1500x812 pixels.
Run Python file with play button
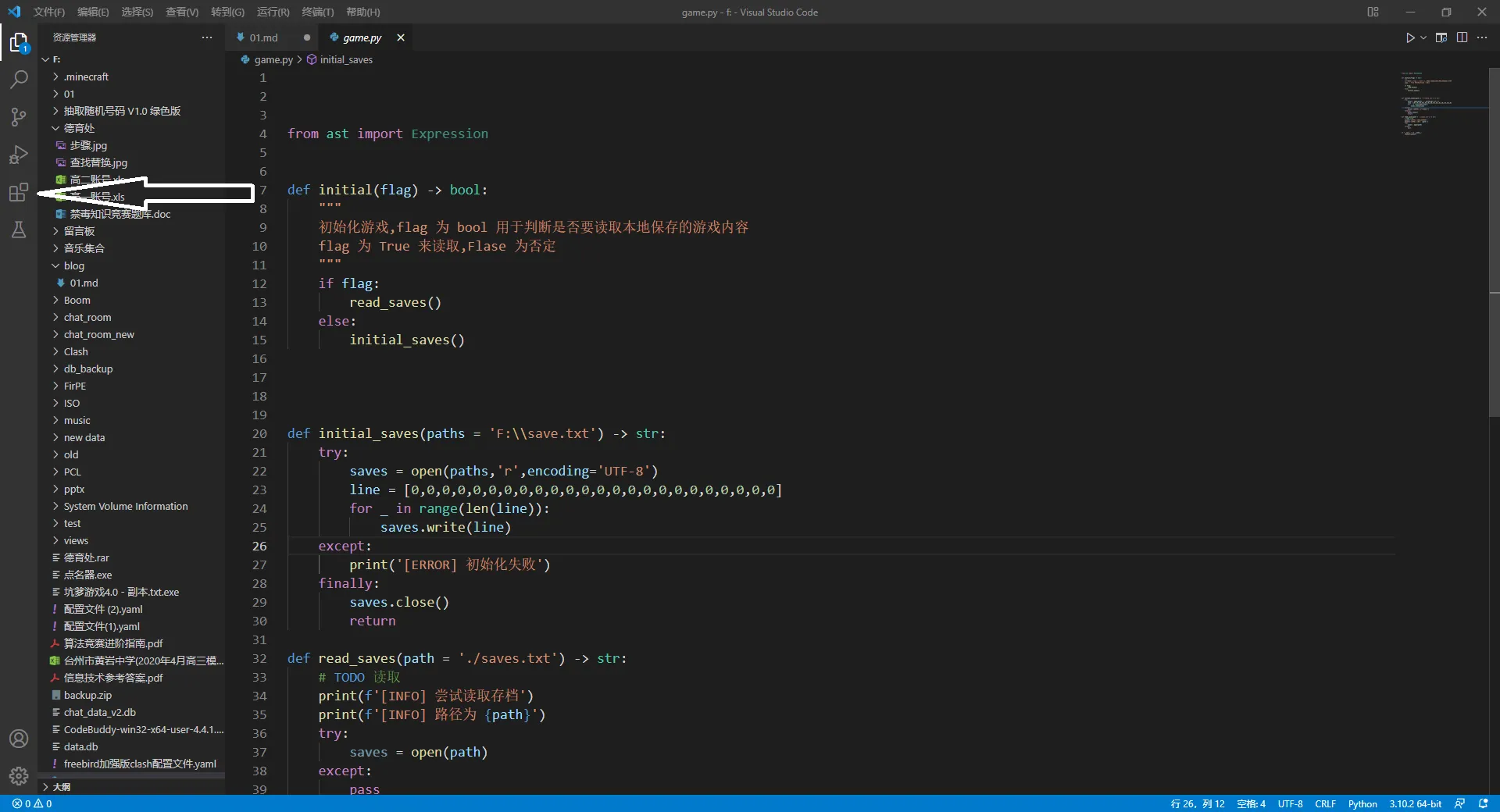pyautogui.click(x=1410, y=37)
